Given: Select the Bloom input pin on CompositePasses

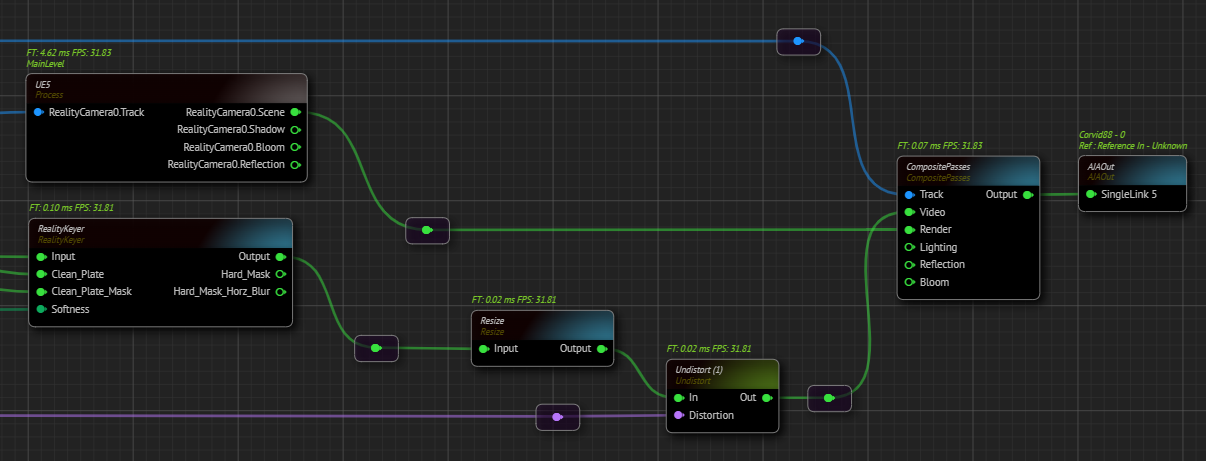Looking at the screenshot, I should (909, 282).
